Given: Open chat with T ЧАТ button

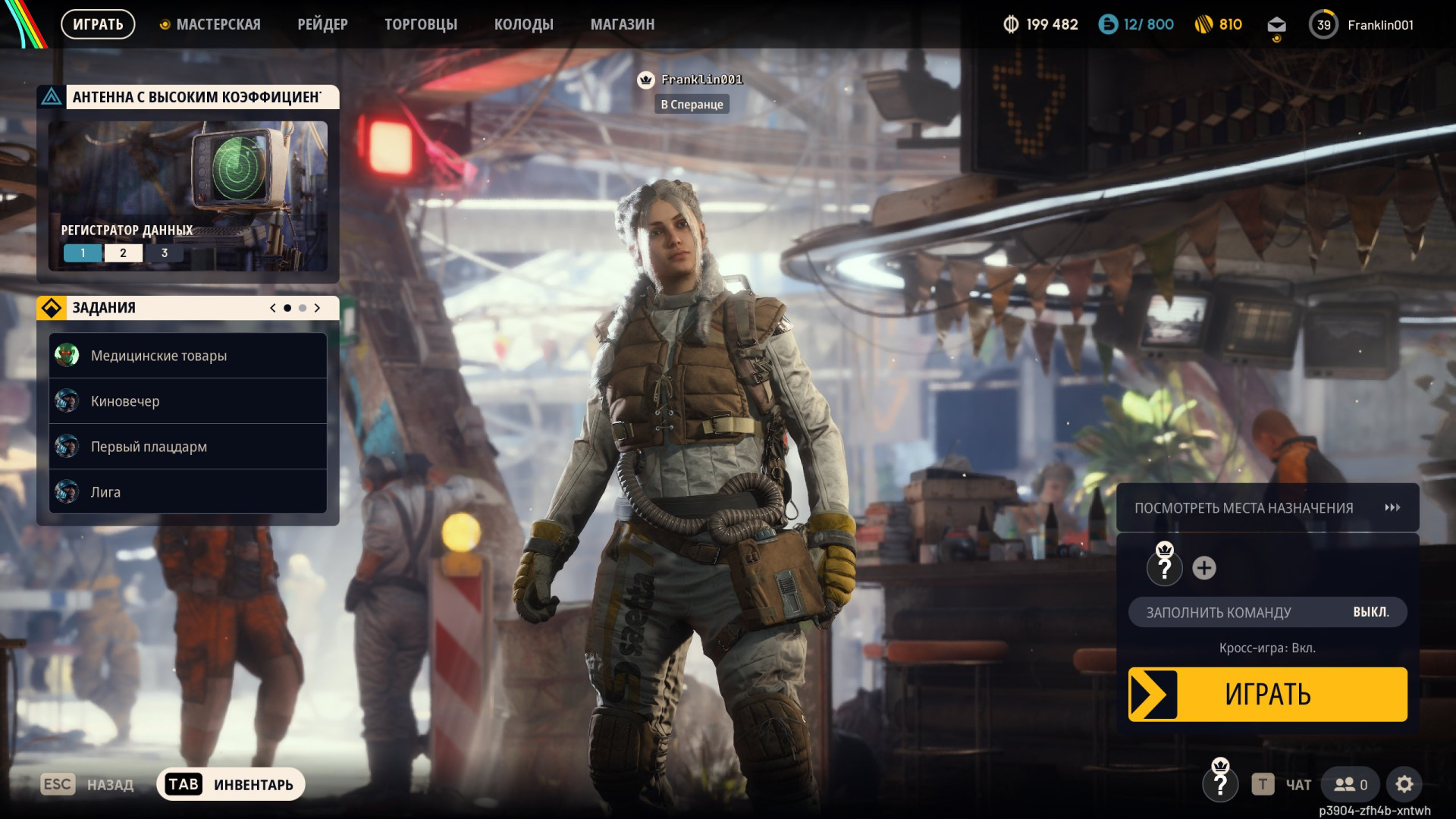Looking at the screenshot, I should pyautogui.click(x=1282, y=784).
